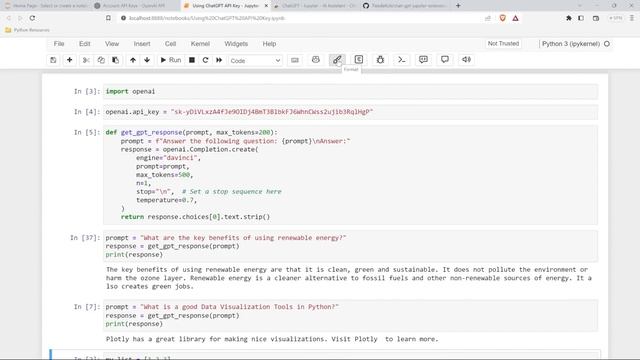This screenshot has width=640, height=360.
Task: Click the boxed E toolbar icon
Action: [359, 60]
